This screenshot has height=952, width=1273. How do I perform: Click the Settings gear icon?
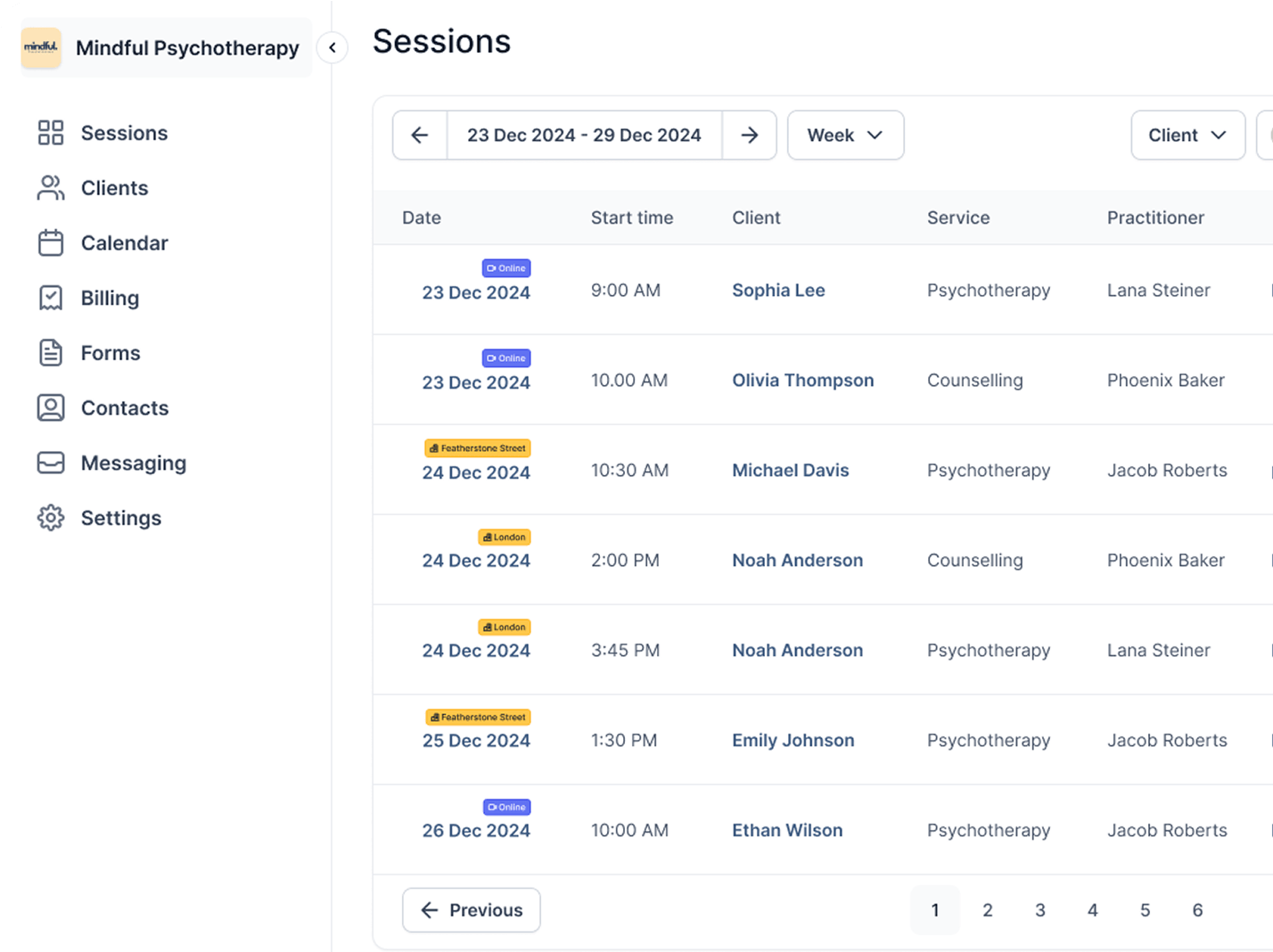pos(51,518)
